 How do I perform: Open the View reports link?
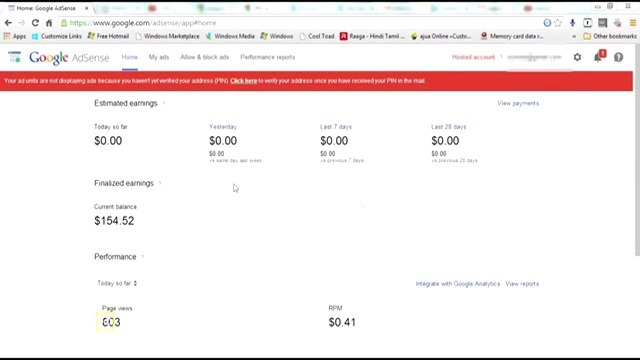point(522,284)
